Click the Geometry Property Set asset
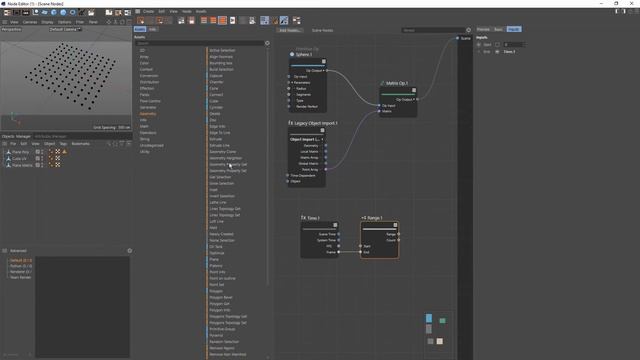This screenshot has height=360, width=640. (228, 171)
